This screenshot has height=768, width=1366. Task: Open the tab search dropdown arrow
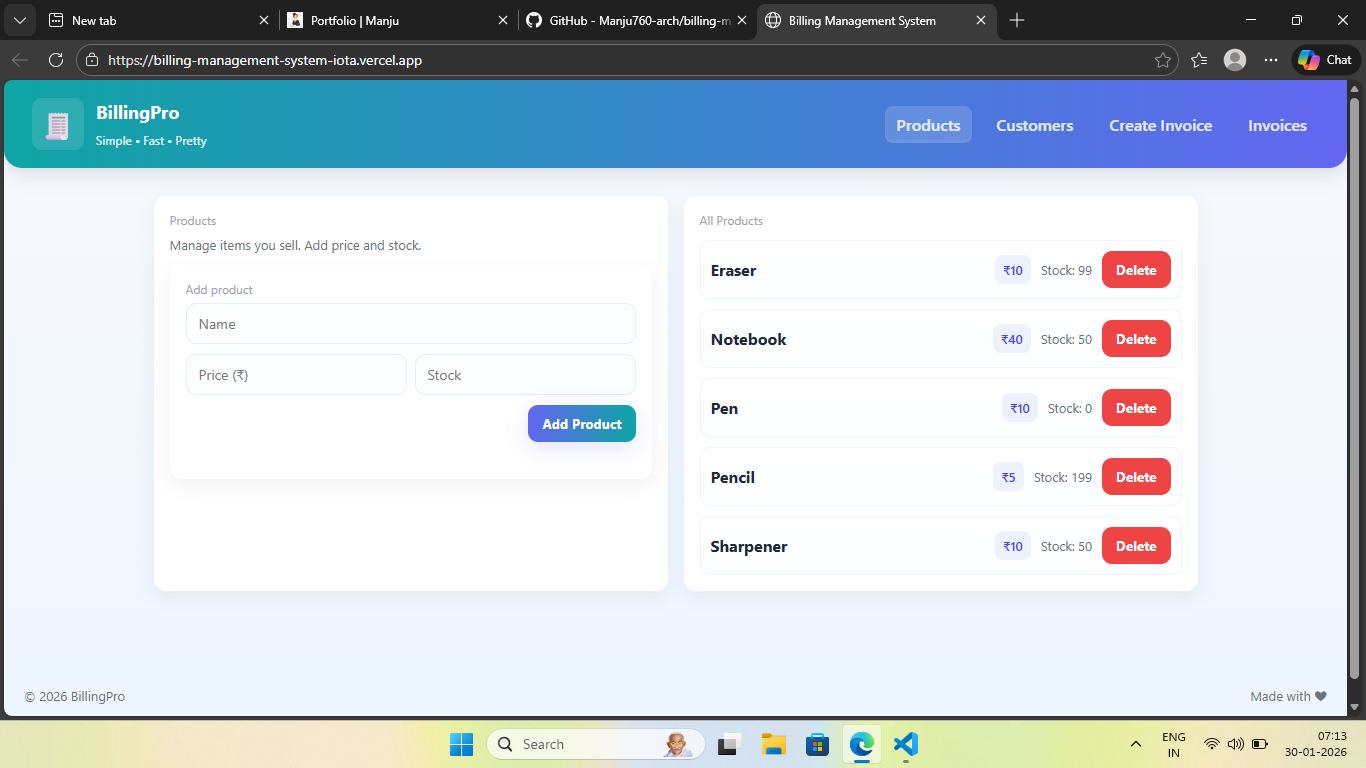point(19,20)
